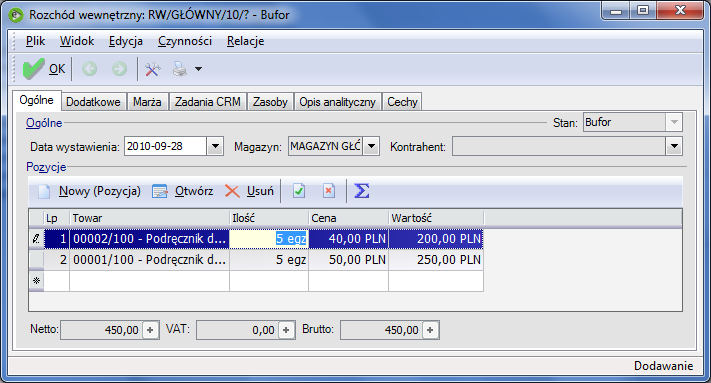Screen dimensions: 711x383
Task: Open the Widok menu
Action: (x=77, y=41)
